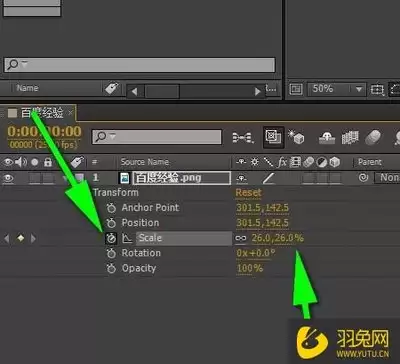Screen dimensions: 400x364
Task: Click the Scale value 26.0,26.0%
Action: click(x=277, y=238)
